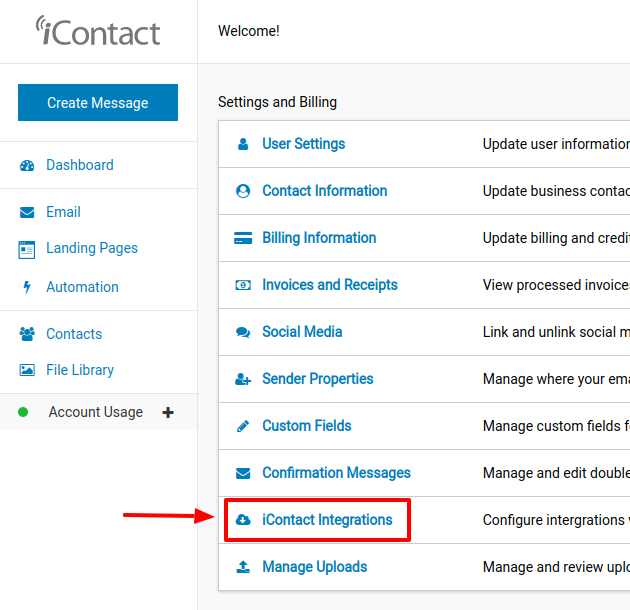Click the Billing Information card icon

pos(243,238)
